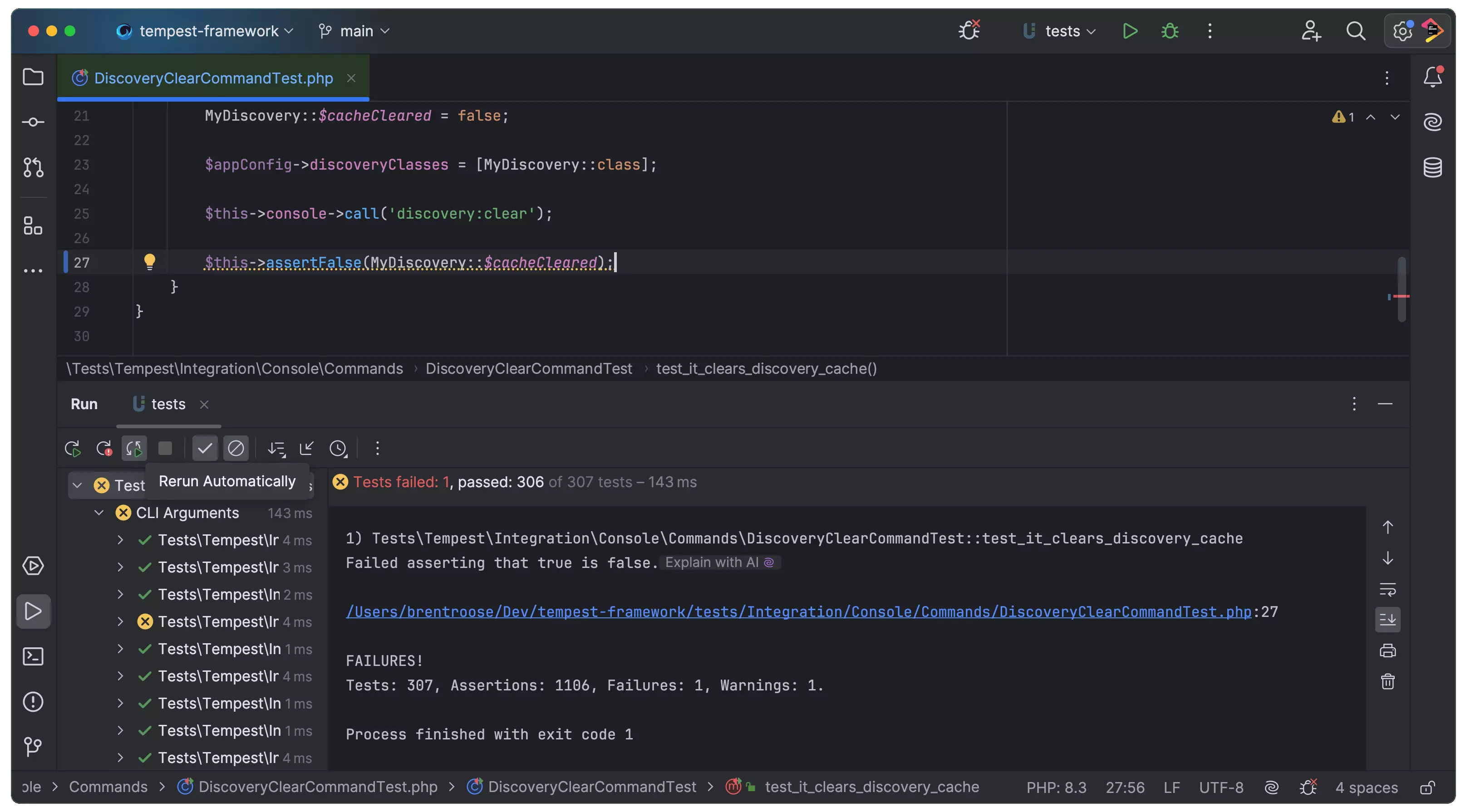Open the Pull Requests sidebar icon
1466x812 pixels.
pyautogui.click(x=33, y=167)
